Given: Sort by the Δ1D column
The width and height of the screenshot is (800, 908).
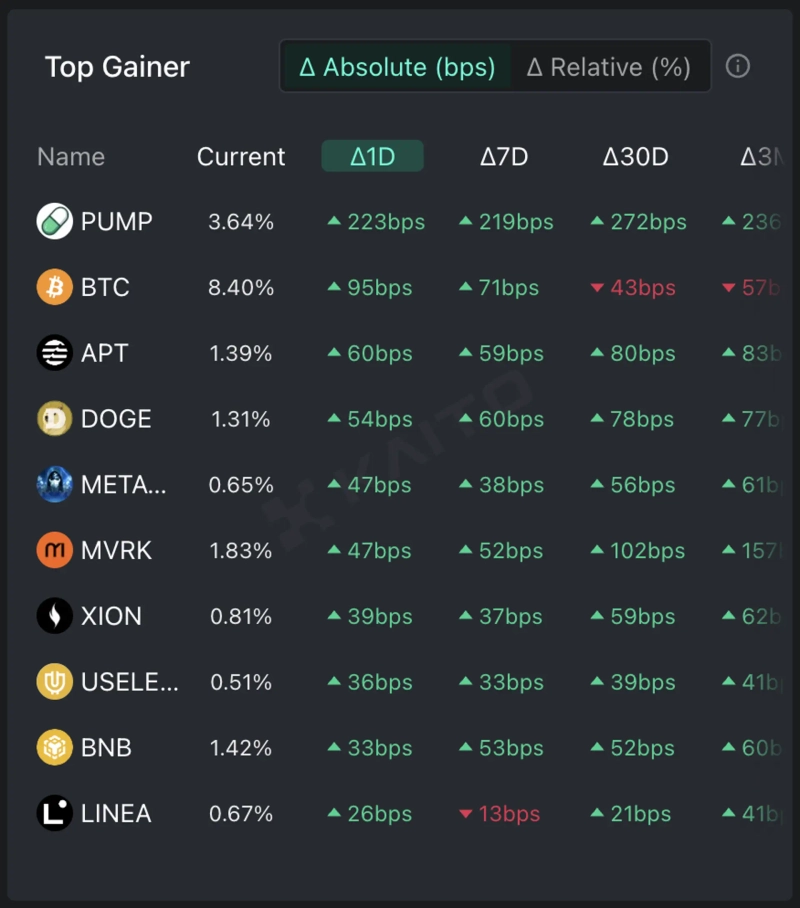Looking at the screenshot, I should 373,156.
